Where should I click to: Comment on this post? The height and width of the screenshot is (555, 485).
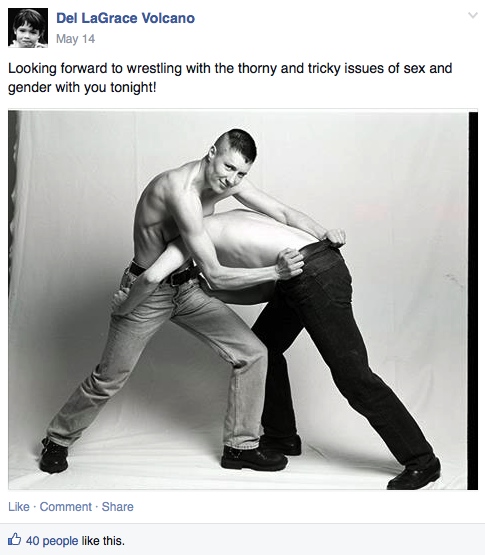tap(65, 507)
